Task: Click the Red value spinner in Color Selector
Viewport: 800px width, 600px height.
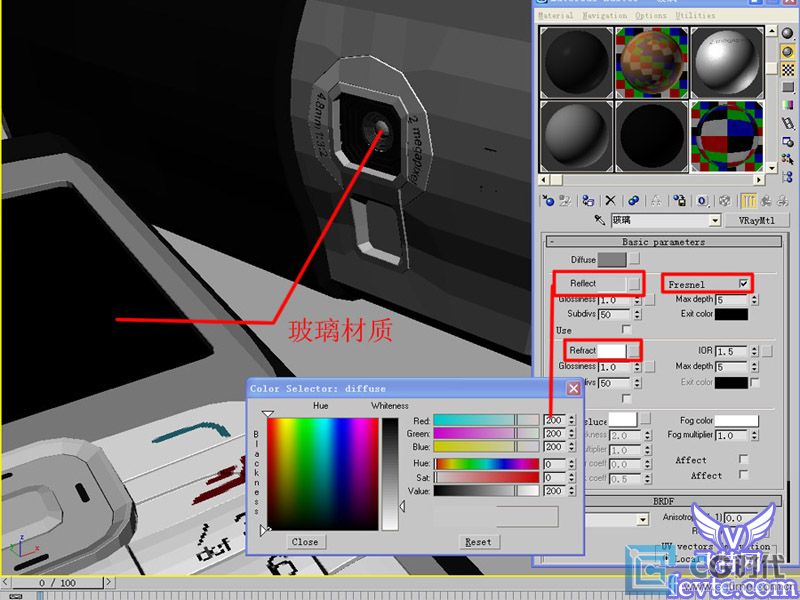Action: tap(571, 420)
